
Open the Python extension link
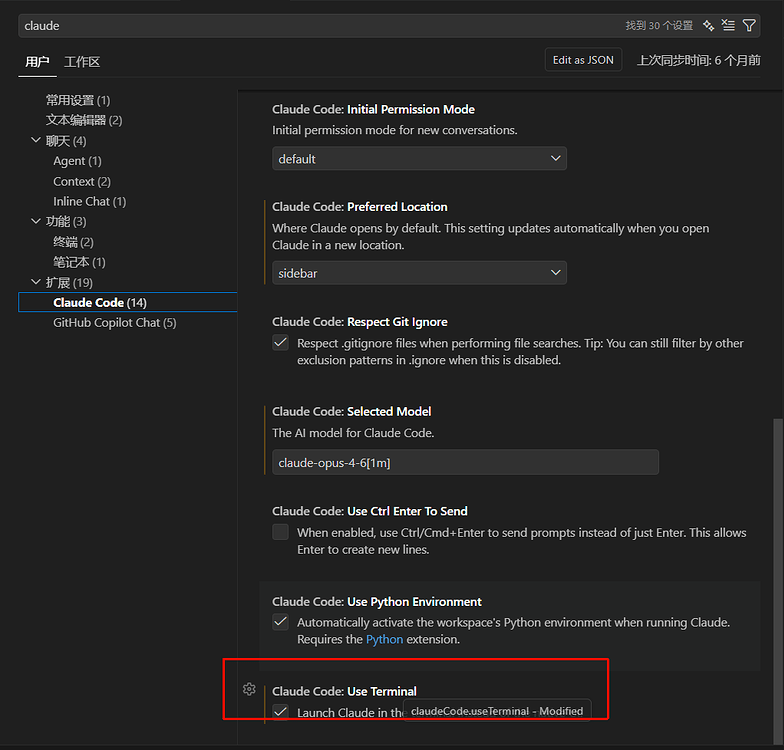[x=384, y=640]
